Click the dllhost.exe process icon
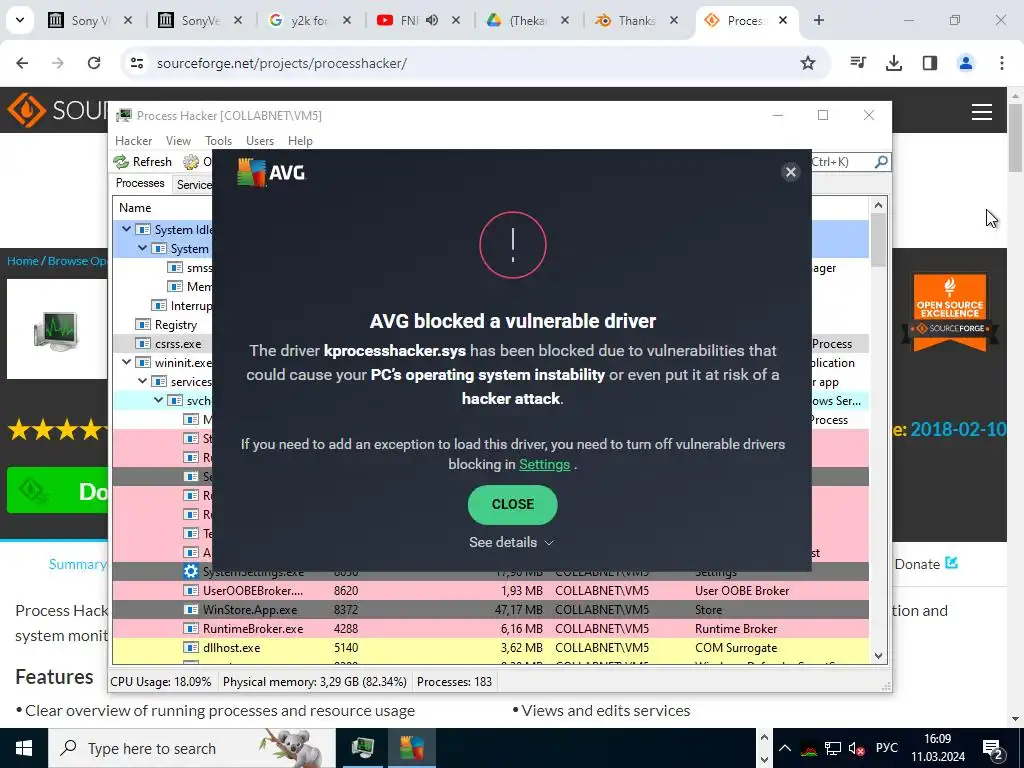This screenshot has height=768, width=1024. tap(191, 647)
